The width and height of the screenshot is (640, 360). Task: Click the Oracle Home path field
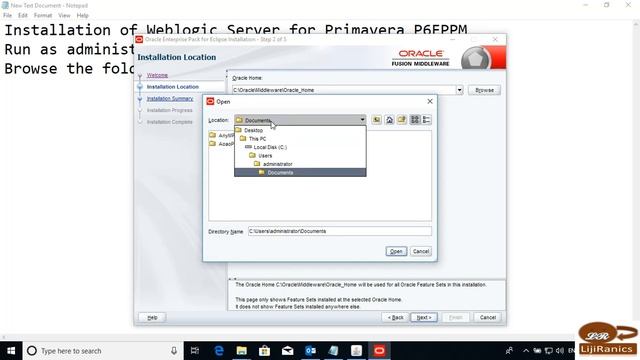[x=344, y=90]
